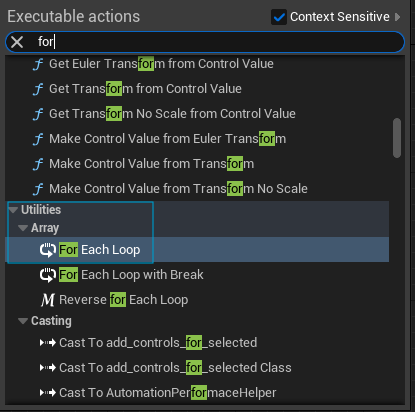Click the Reverse for Each Loop M icon
The image size is (415, 412).
[x=48, y=300]
